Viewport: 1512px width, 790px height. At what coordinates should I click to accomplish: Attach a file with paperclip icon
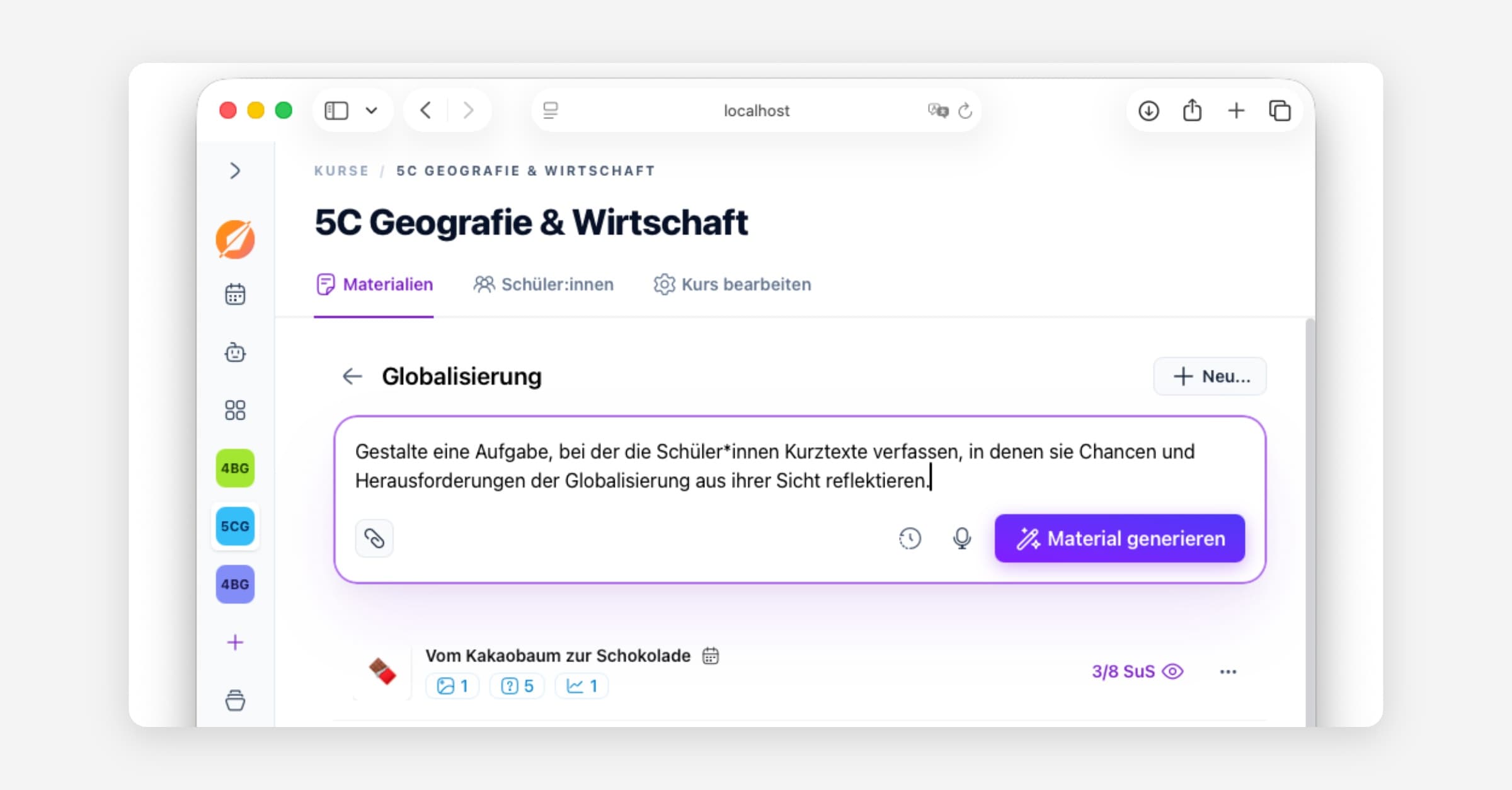coord(374,539)
